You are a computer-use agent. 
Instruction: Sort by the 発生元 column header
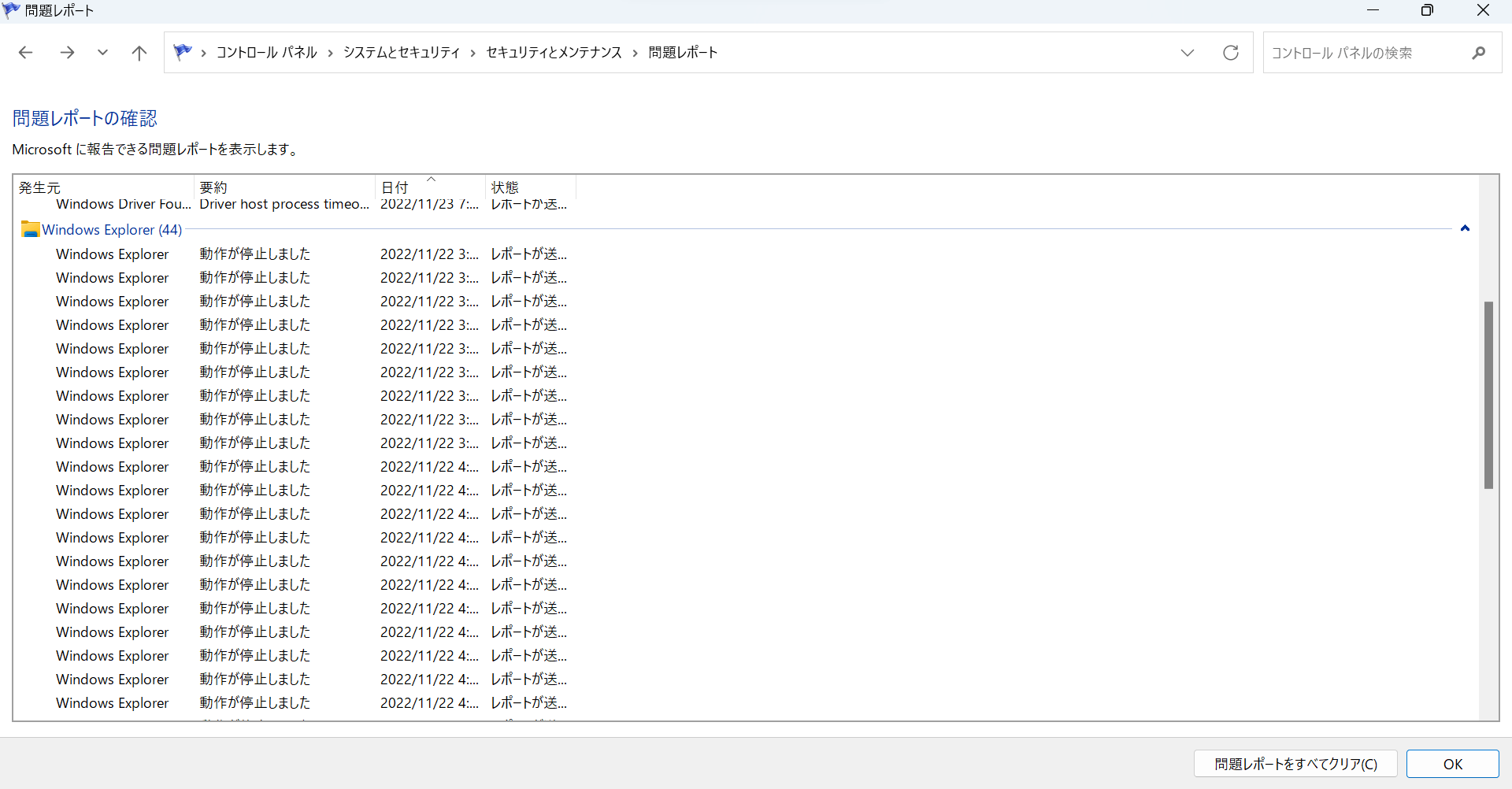pyautogui.click(x=104, y=187)
